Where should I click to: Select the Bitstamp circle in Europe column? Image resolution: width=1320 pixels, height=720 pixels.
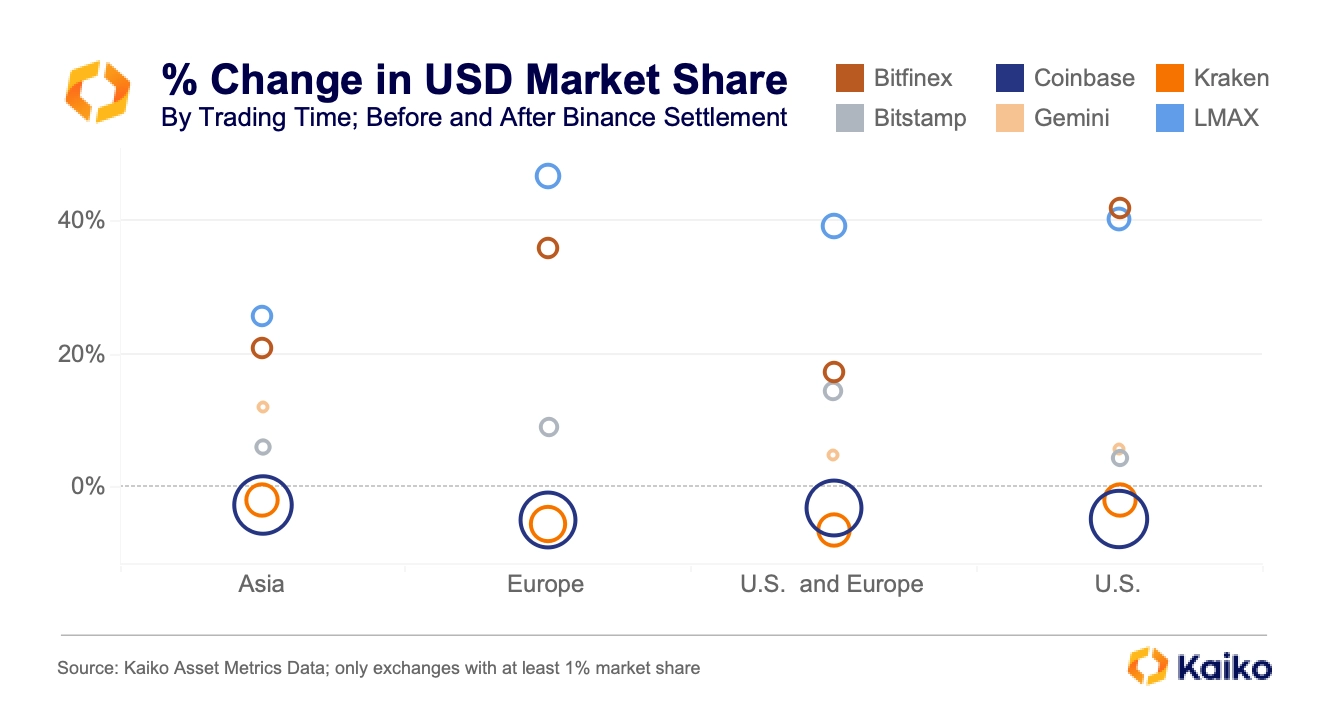[x=548, y=427]
